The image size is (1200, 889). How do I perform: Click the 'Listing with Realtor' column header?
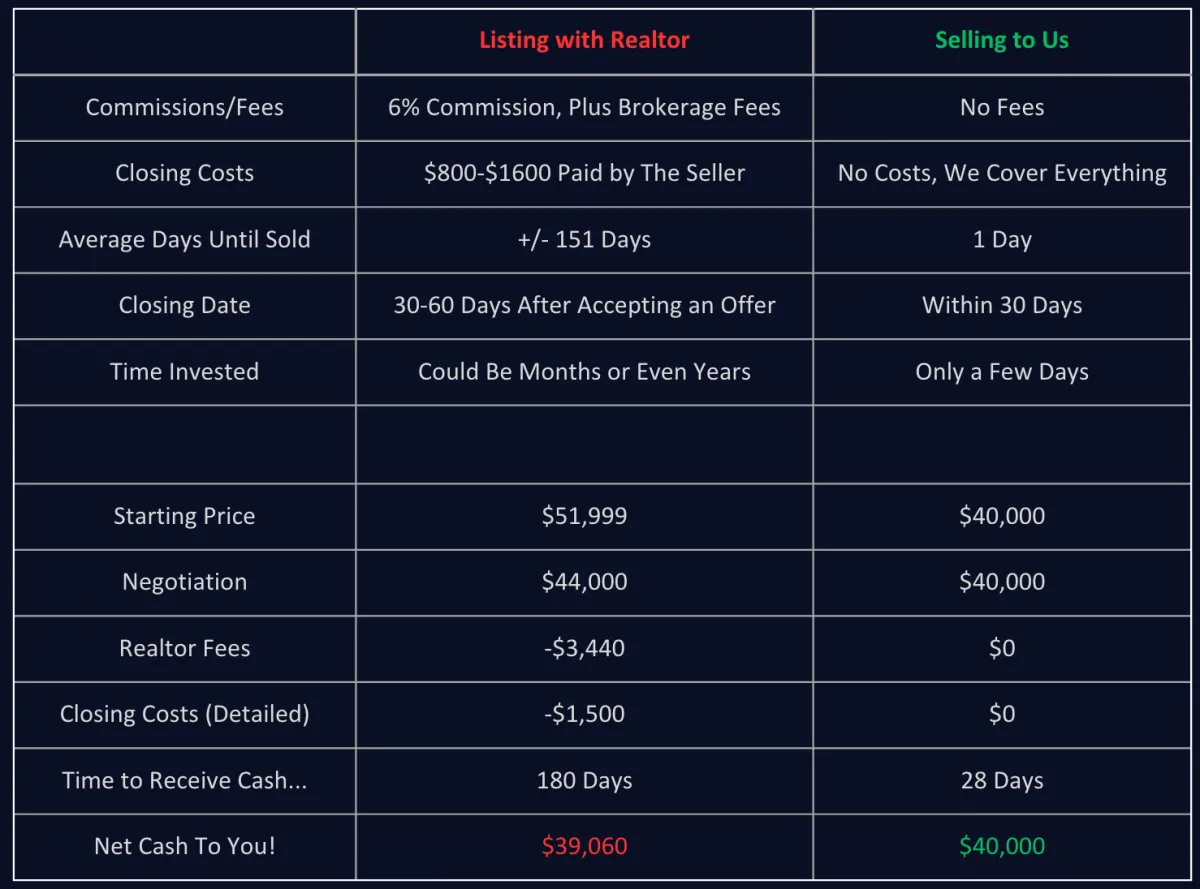584,40
